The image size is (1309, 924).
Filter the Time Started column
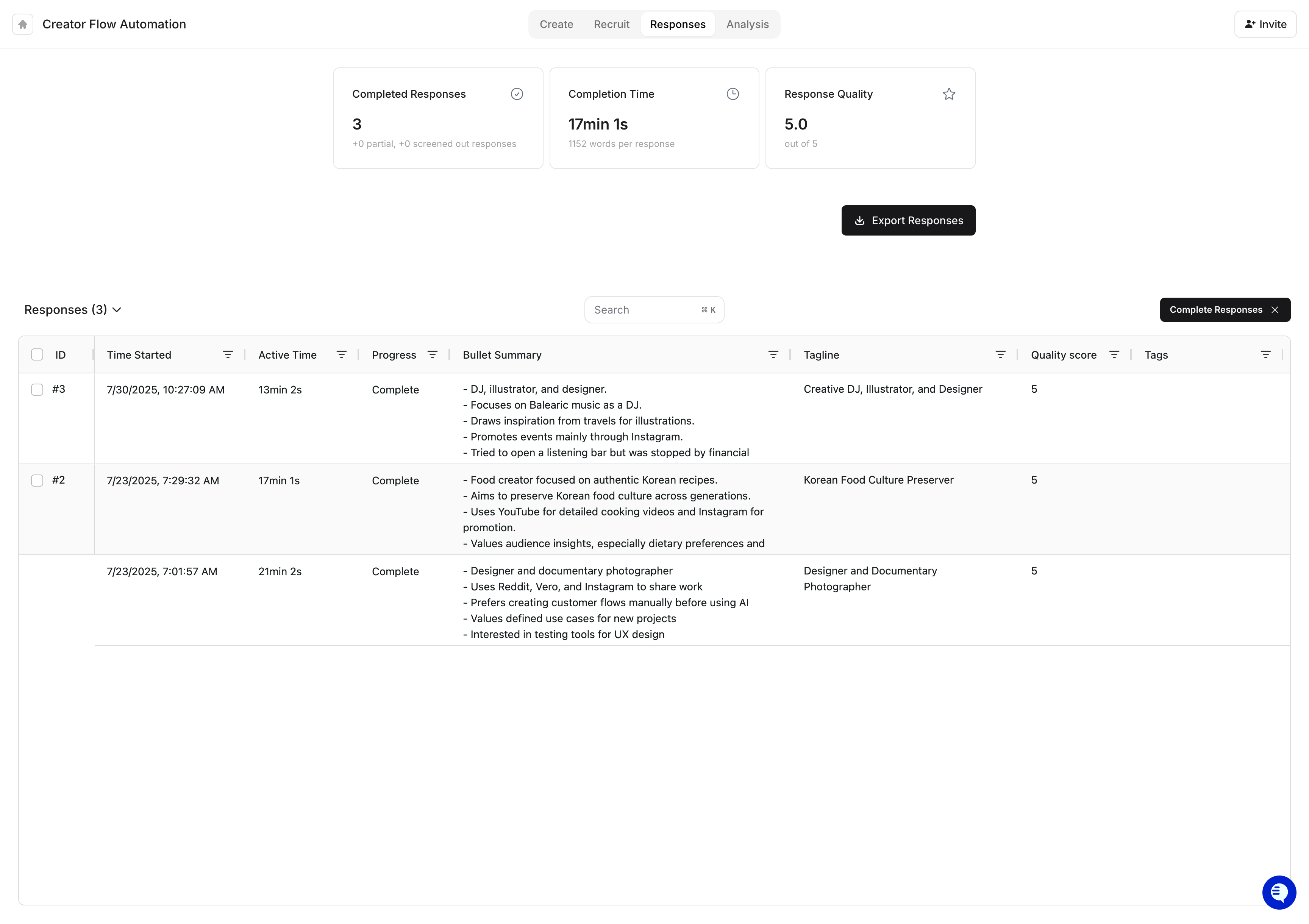point(228,354)
